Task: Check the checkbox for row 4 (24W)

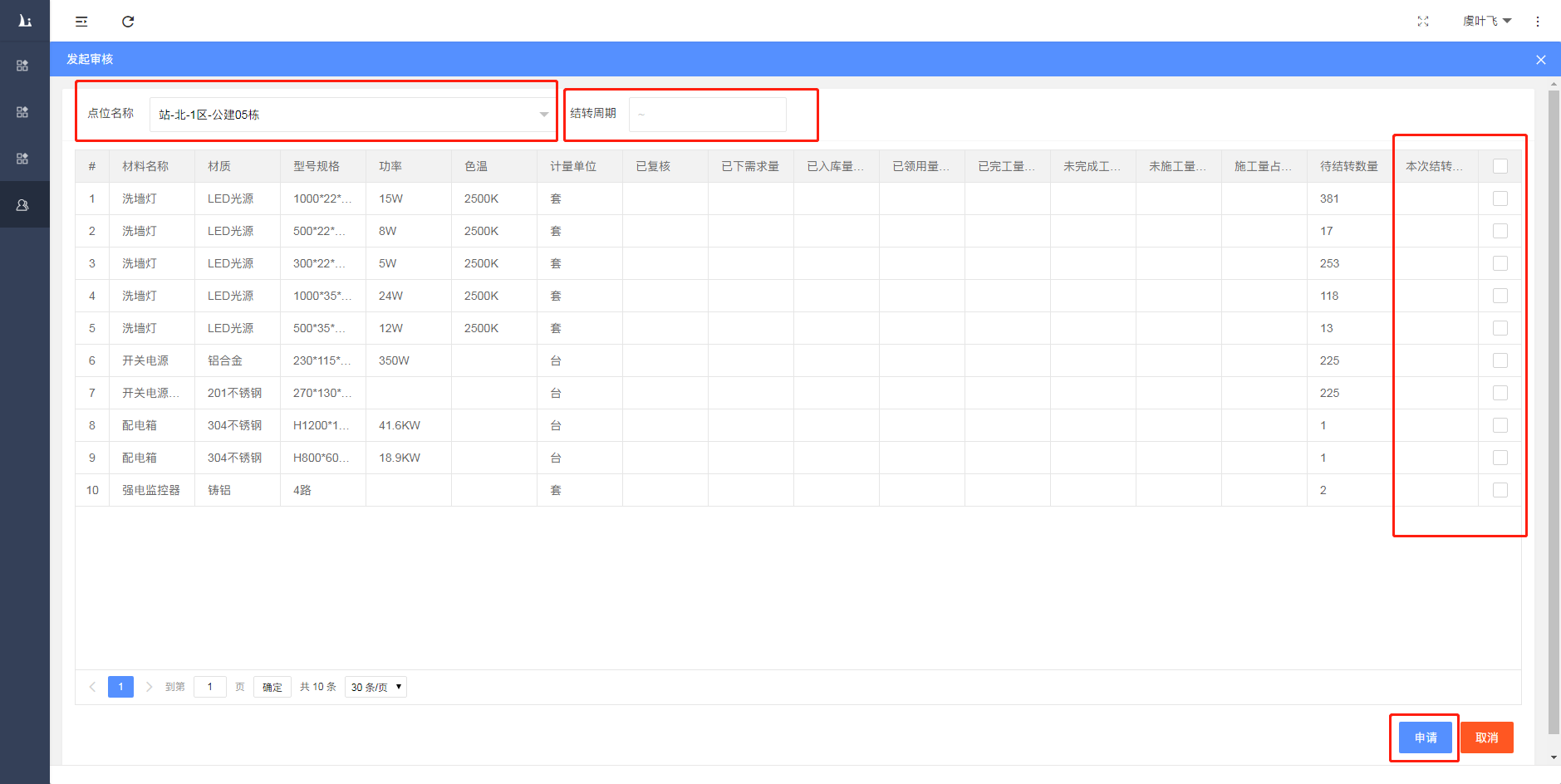Action: pyautogui.click(x=1500, y=296)
